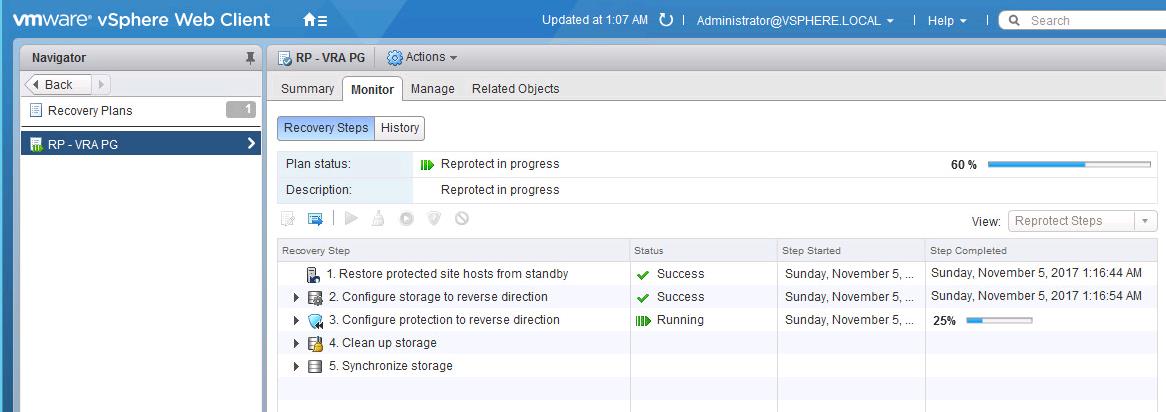1166x412 pixels.
Task: Click the Description Reprotect in progress text
Action: click(500, 190)
